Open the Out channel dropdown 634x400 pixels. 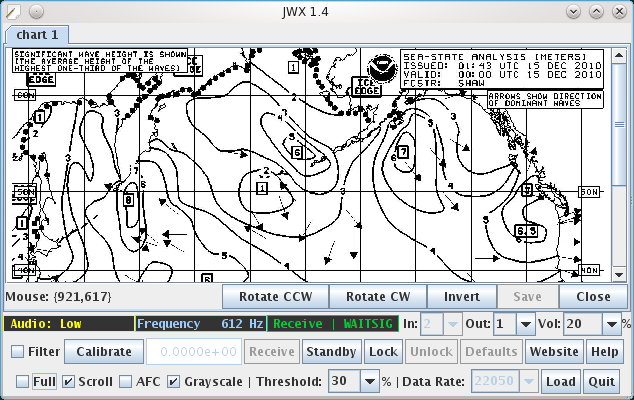(x=526, y=324)
